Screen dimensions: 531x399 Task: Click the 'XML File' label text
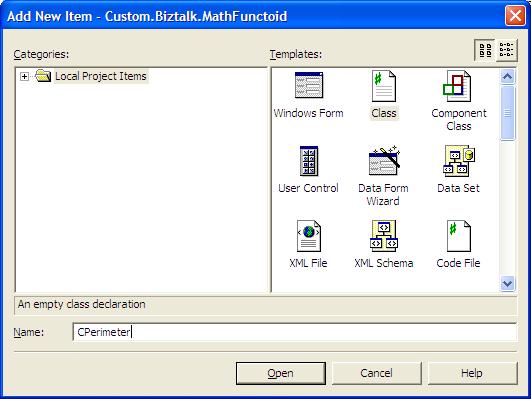(x=309, y=263)
